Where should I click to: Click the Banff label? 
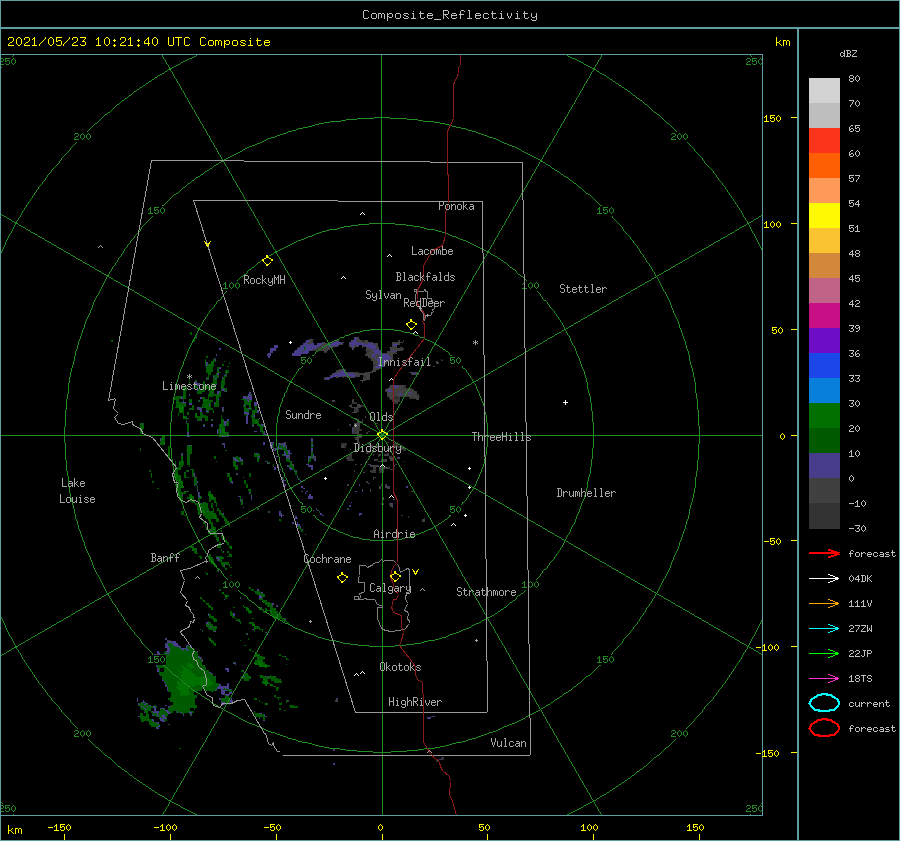165,557
